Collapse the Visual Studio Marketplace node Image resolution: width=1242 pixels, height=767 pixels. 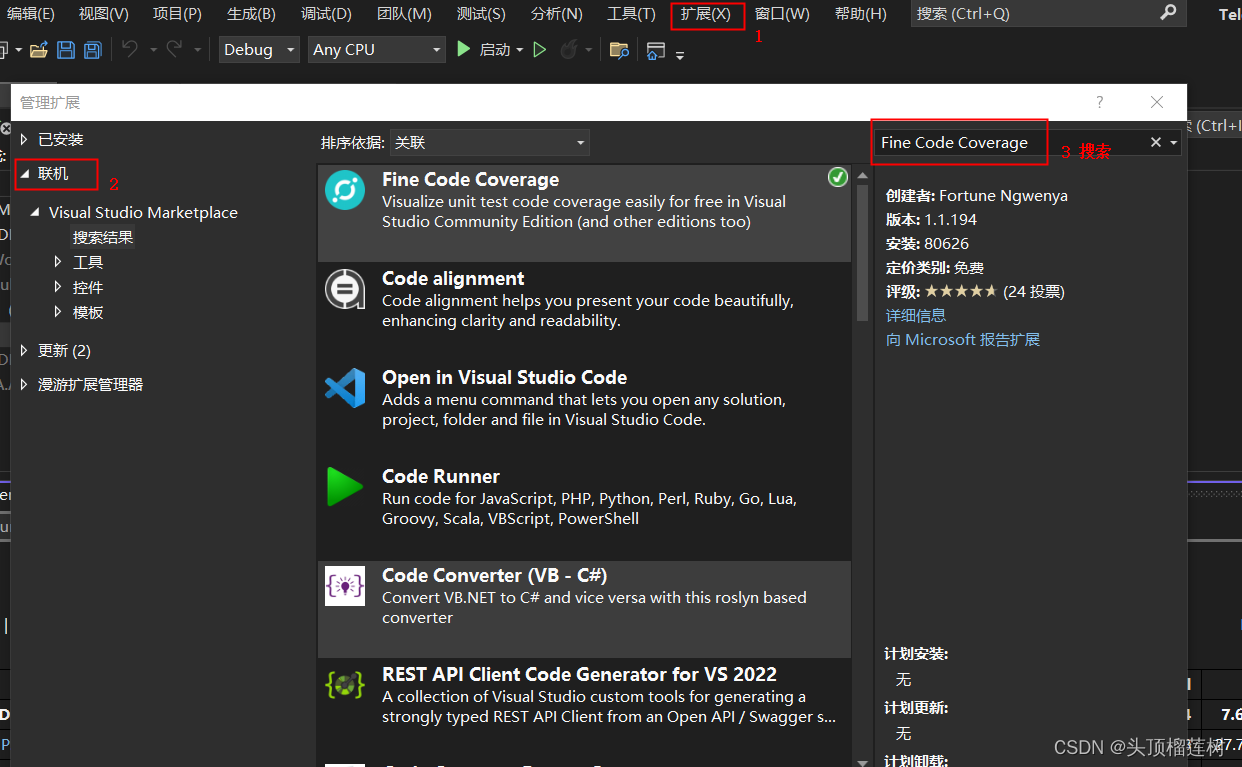click(36, 212)
